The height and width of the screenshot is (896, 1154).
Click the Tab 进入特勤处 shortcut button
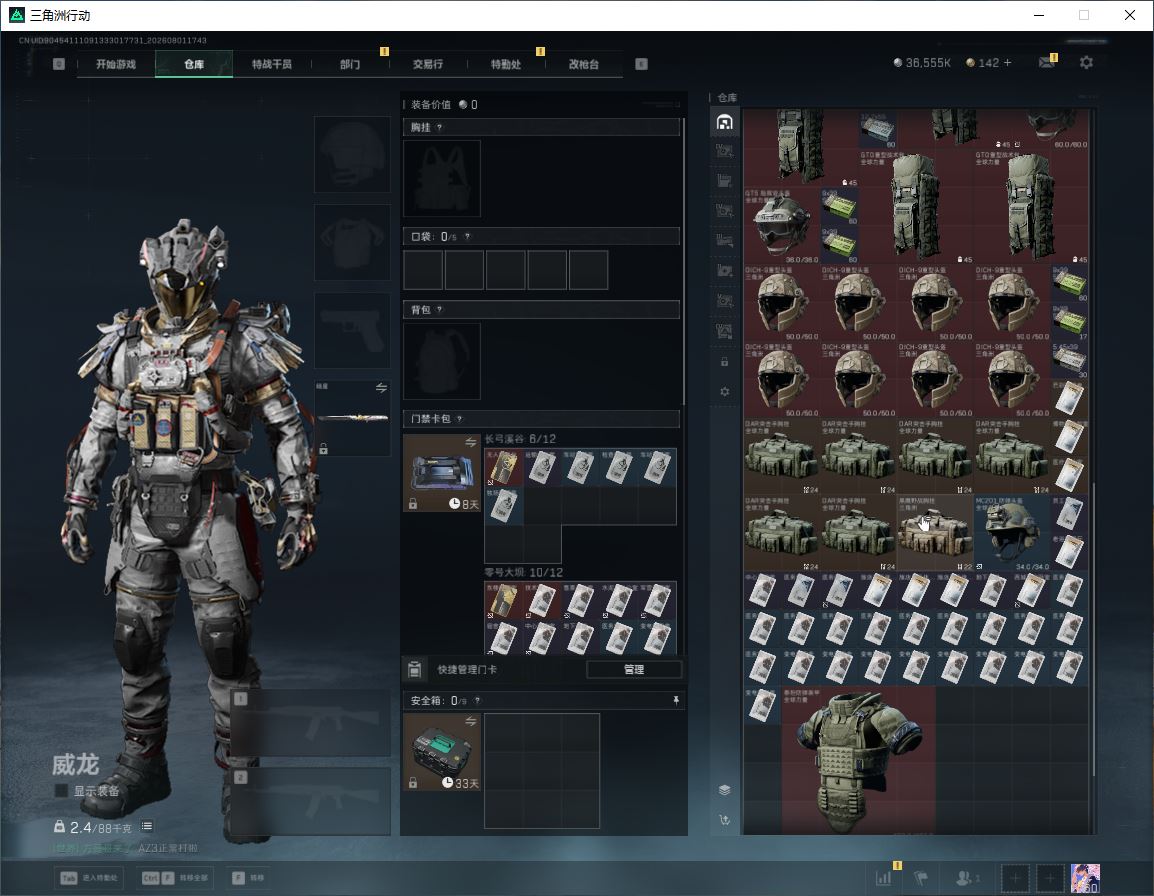[x=89, y=878]
